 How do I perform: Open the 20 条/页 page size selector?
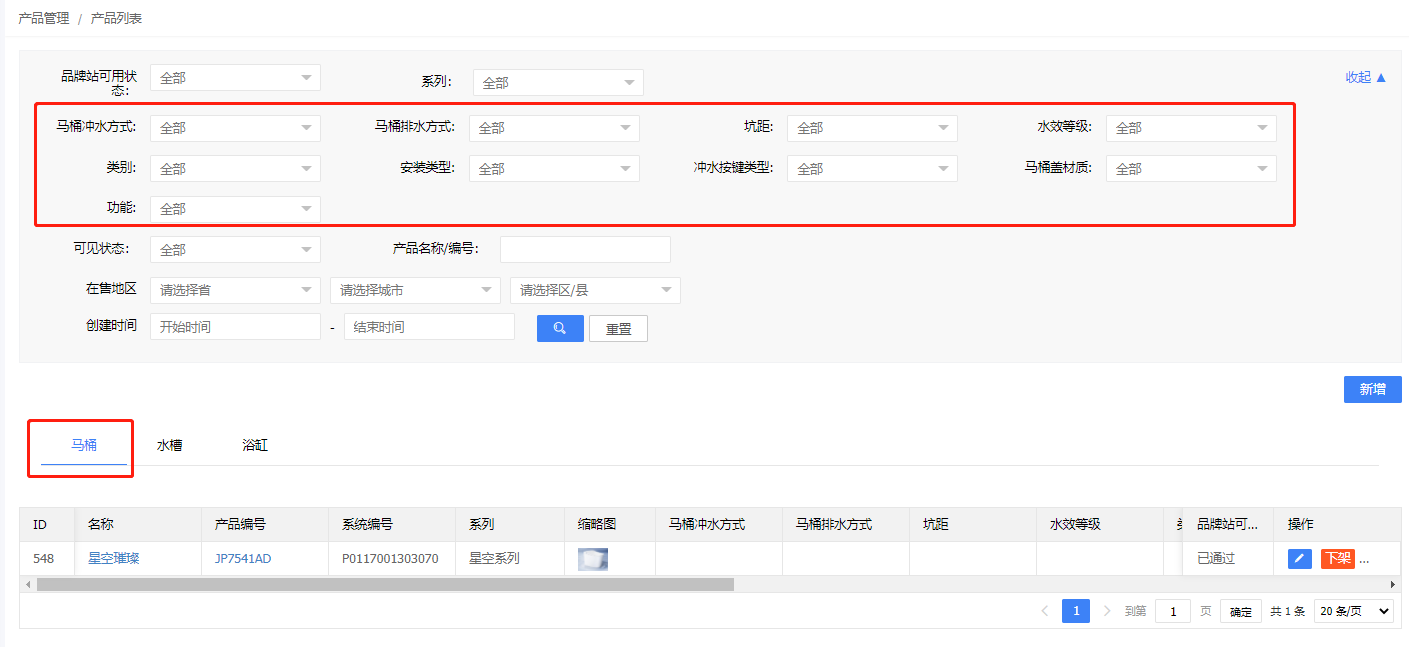pos(1353,611)
